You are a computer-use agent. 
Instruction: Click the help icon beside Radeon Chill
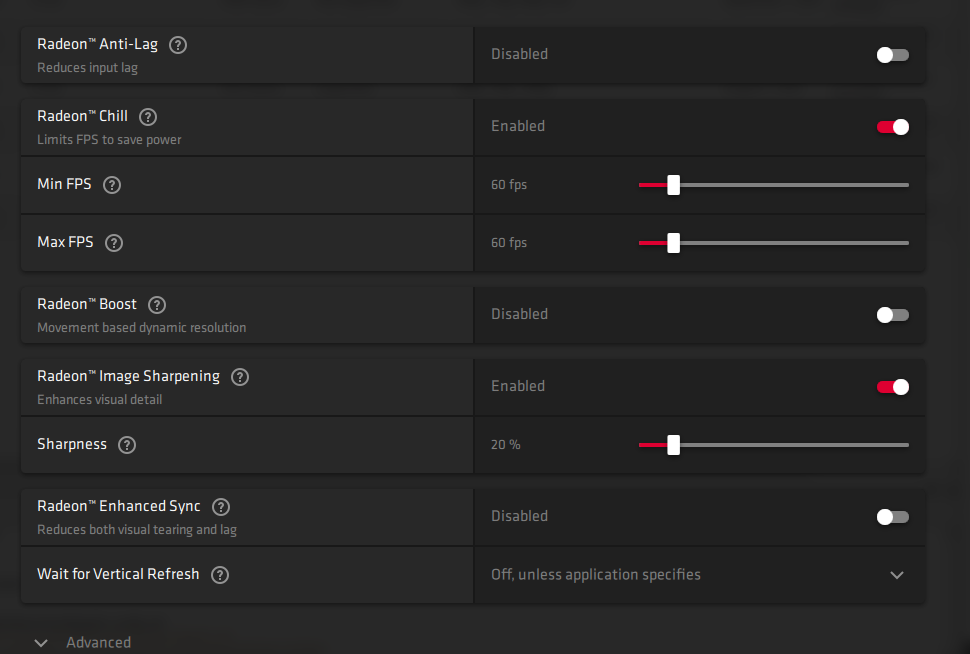(x=148, y=117)
